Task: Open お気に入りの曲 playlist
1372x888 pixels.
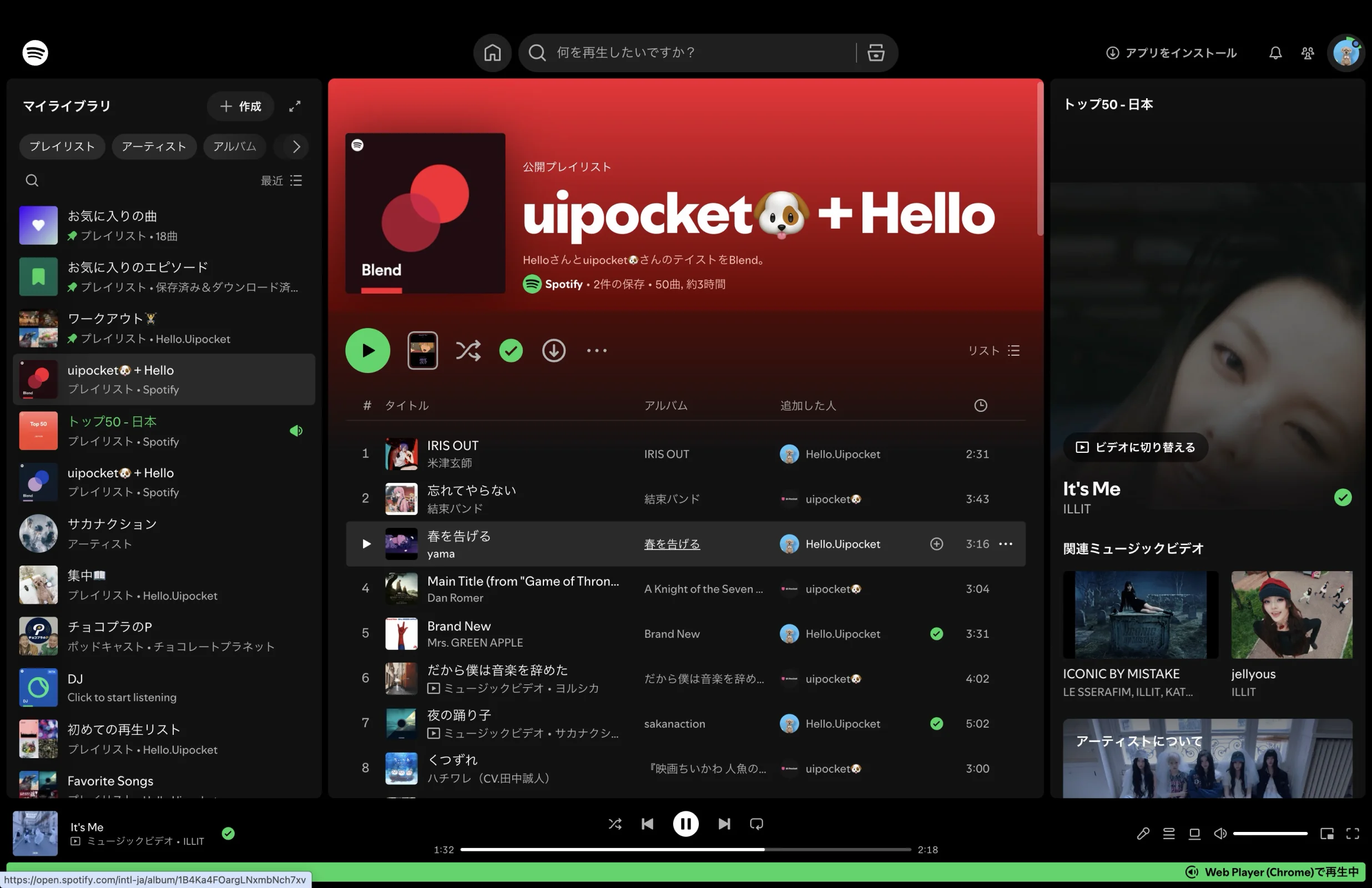Action: (164, 225)
